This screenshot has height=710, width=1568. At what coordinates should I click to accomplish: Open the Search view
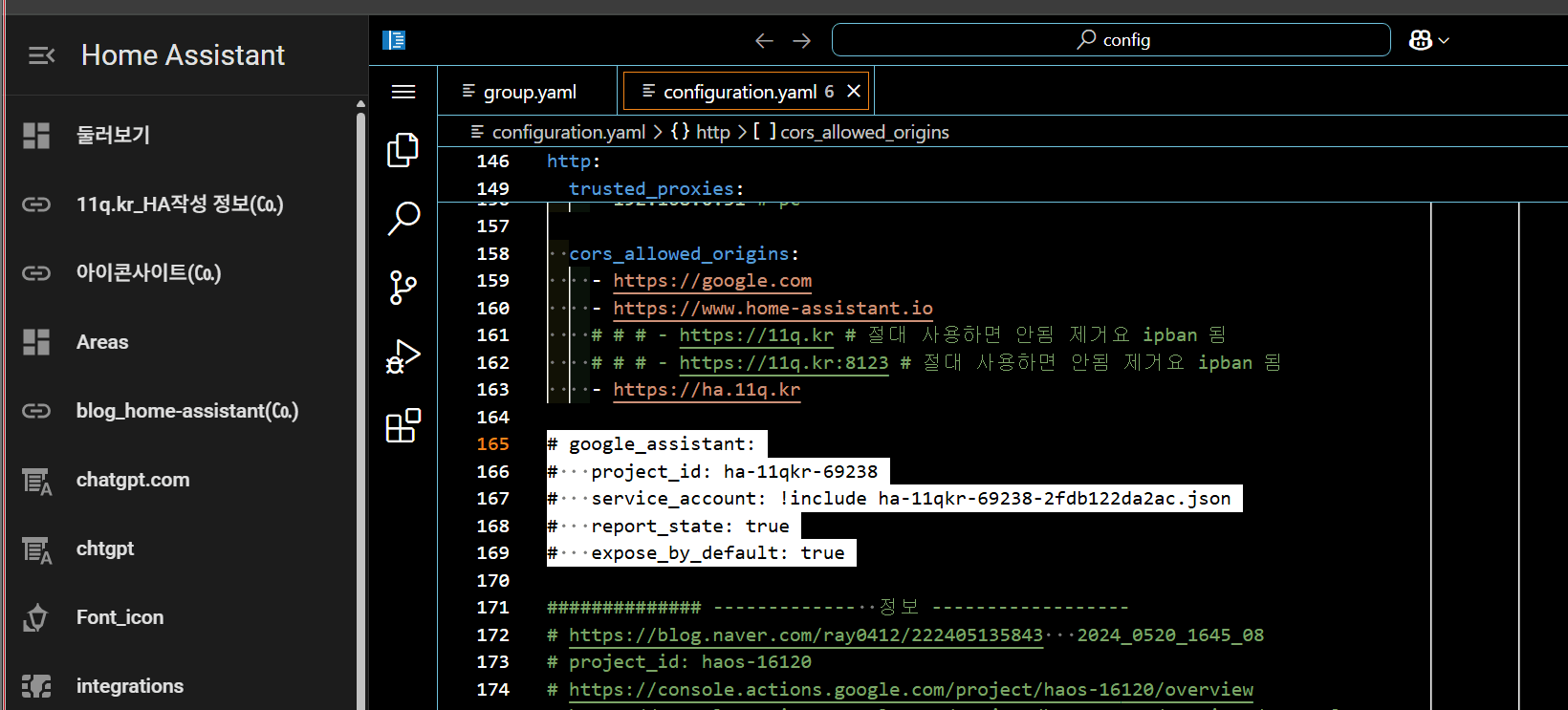click(403, 219)
